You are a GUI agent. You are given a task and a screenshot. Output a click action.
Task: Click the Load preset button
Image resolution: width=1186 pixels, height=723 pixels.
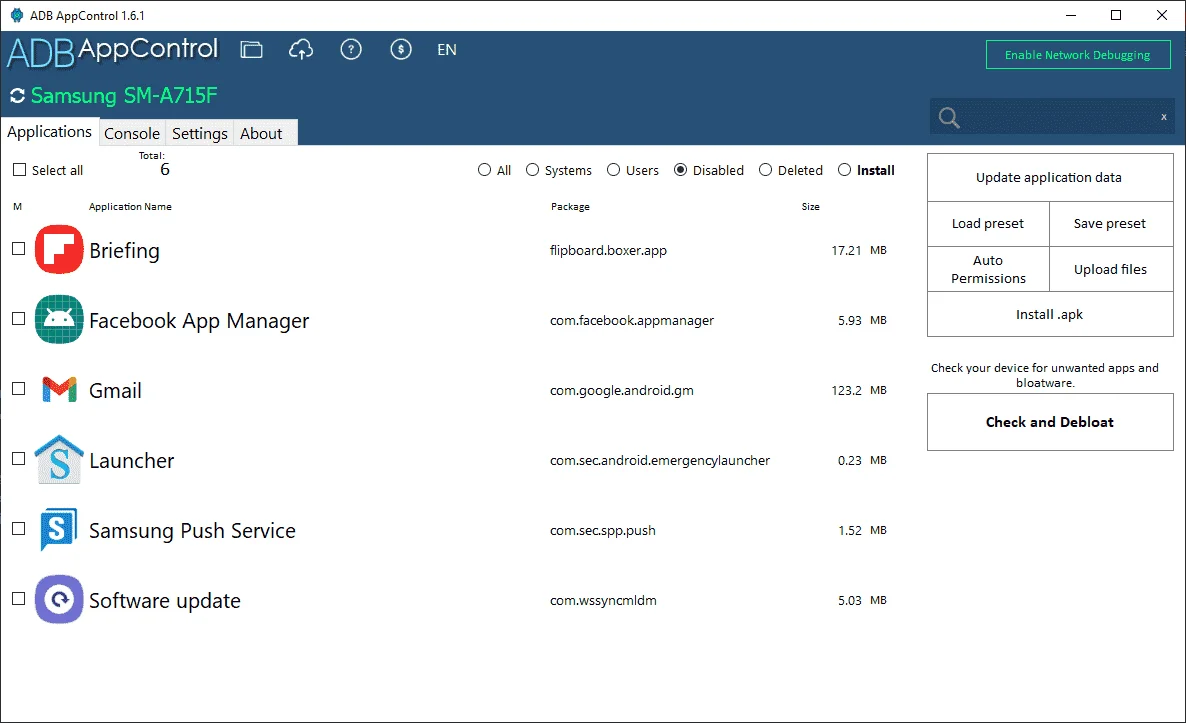coord(988,224)
